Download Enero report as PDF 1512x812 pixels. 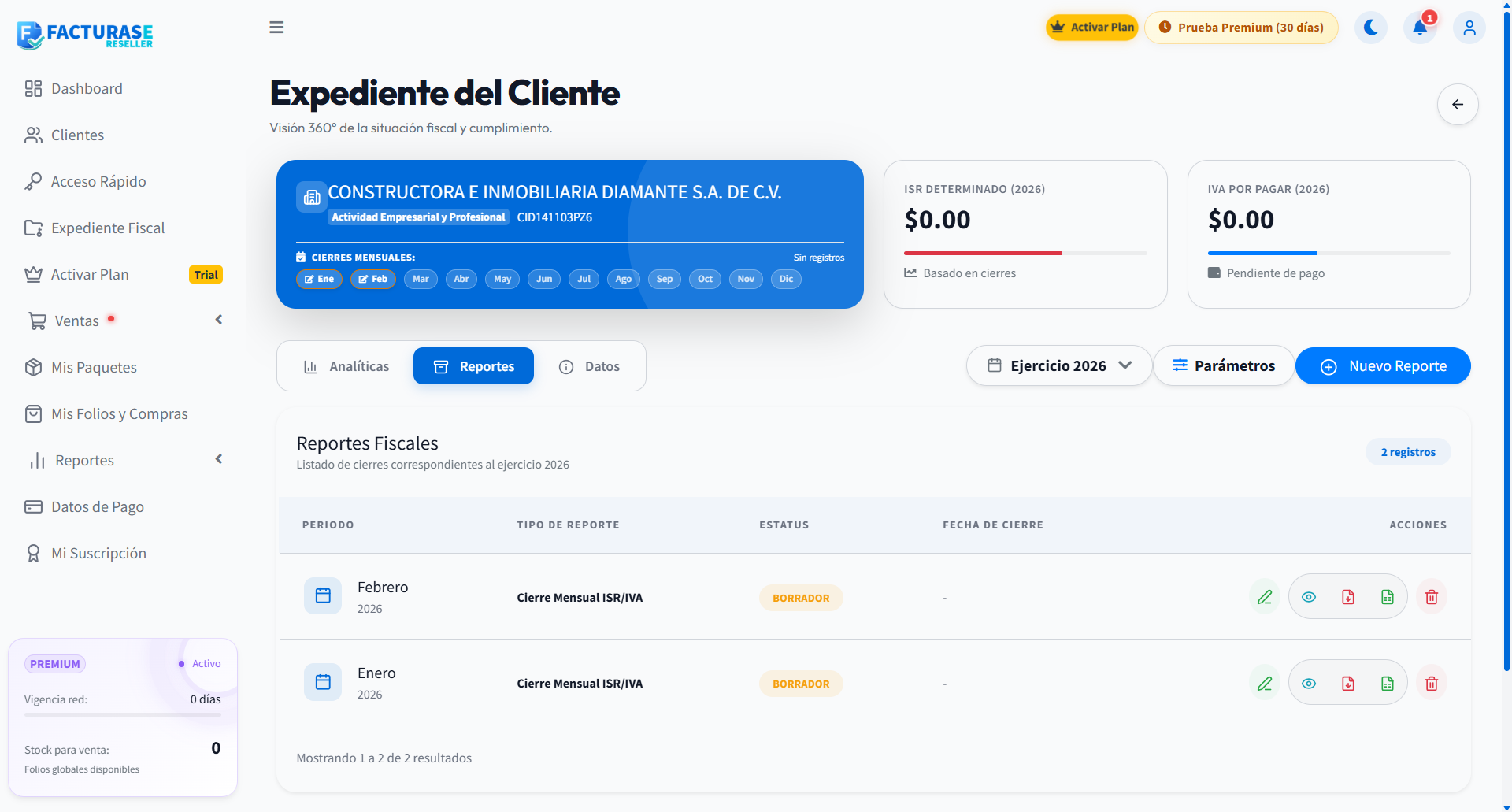[x=1348, y=683]
